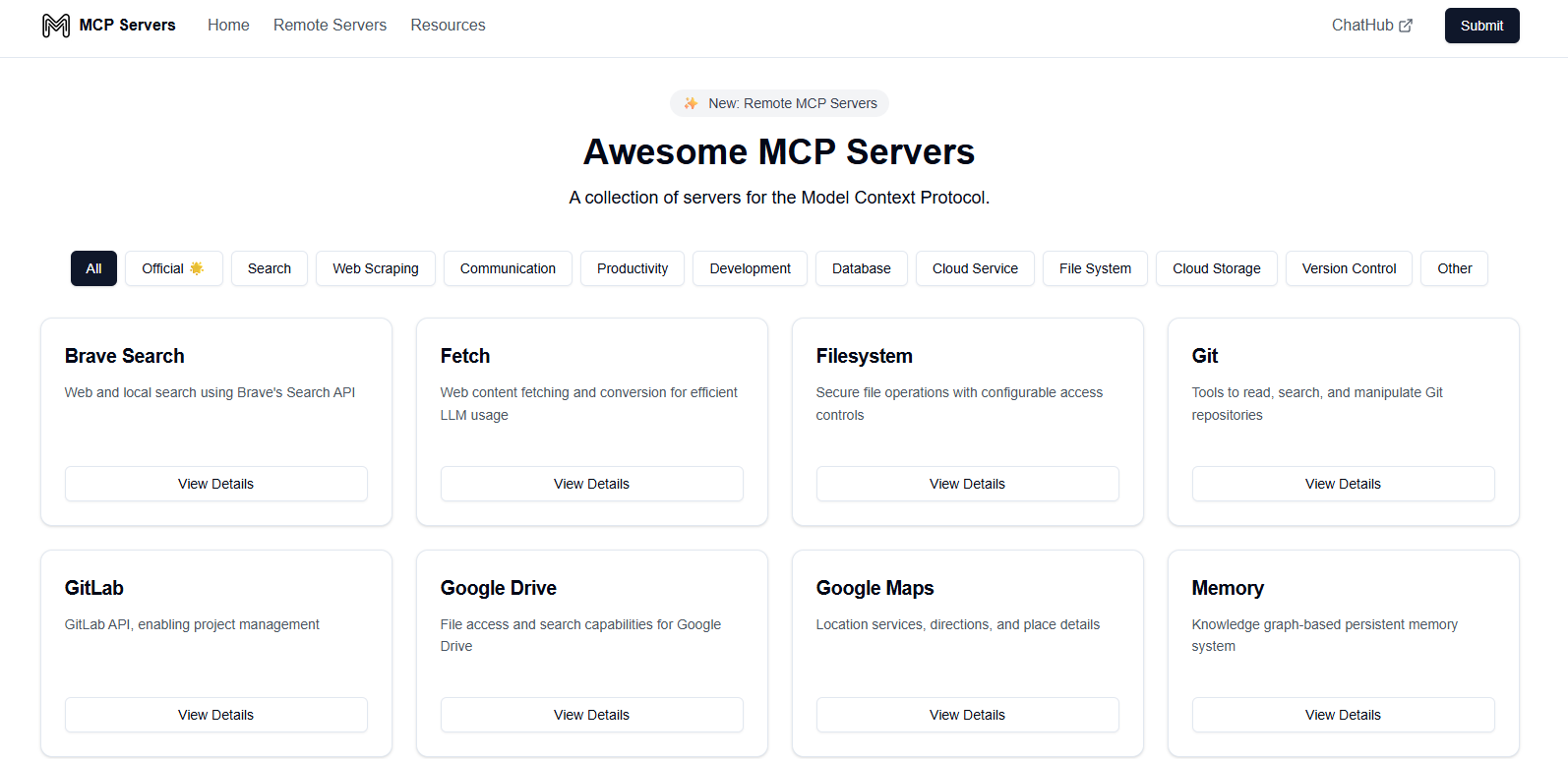Image resolution: width=1568 pixels, height=759 pixels.
Task: Select the All category filter
Action: pos(93,268)
